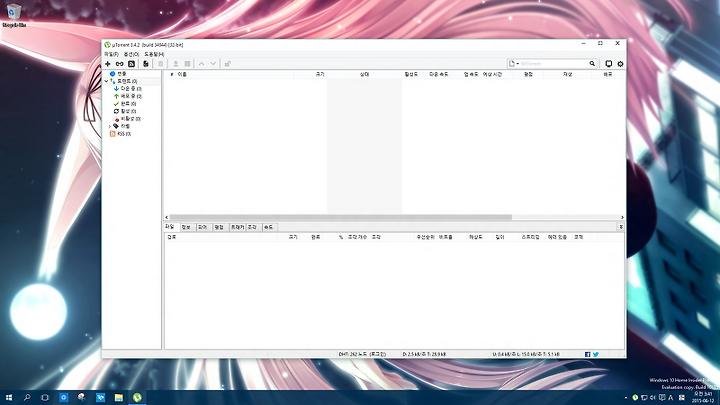The width and height of the screenshot is (720, 405).
Task: Select the Inactive (0) red-dot item
Action: point(127,119)
